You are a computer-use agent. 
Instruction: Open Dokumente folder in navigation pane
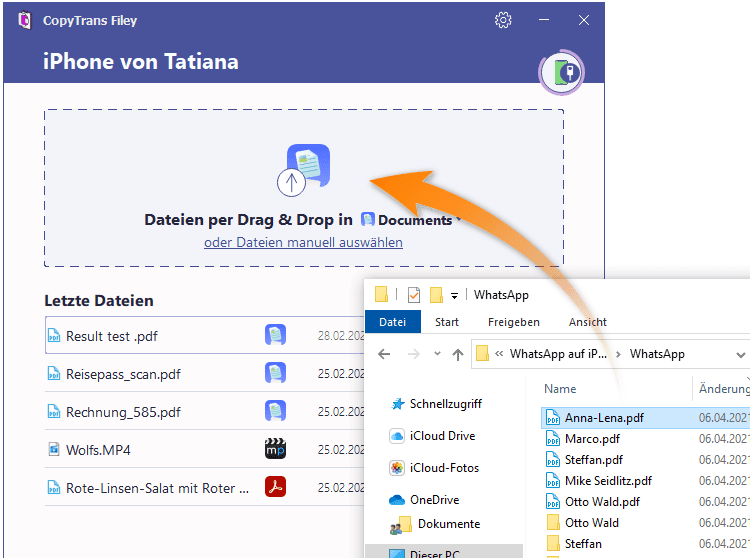click(449, 524)
